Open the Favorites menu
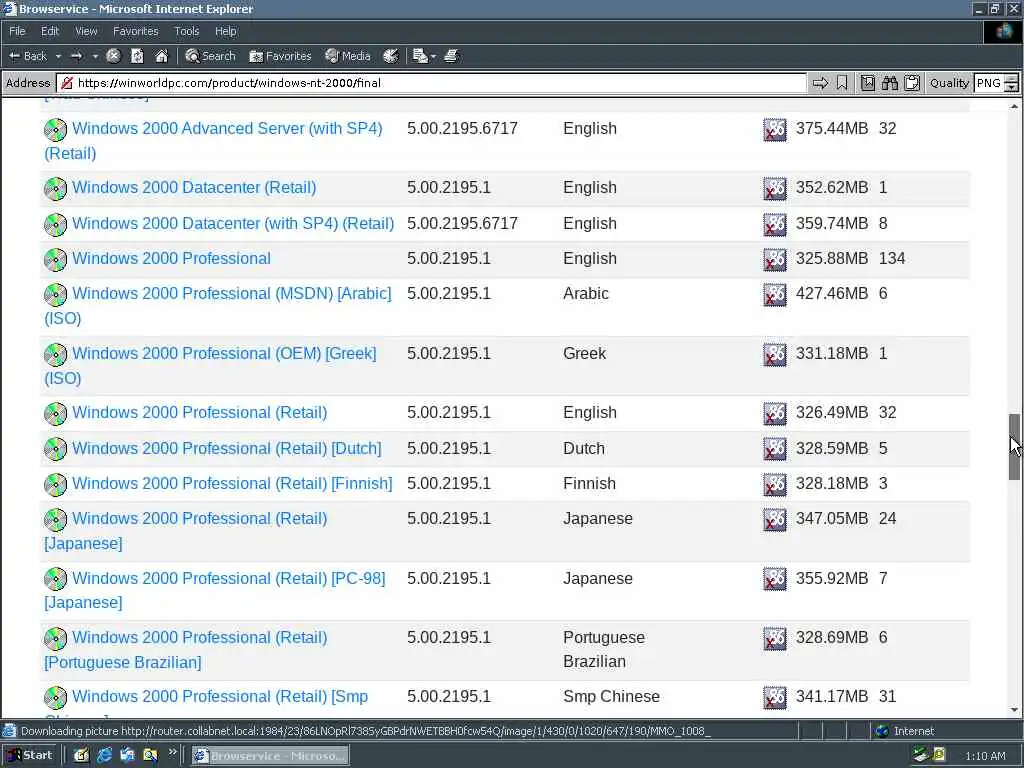1024x768 pixels. click(x=135, y=31)
